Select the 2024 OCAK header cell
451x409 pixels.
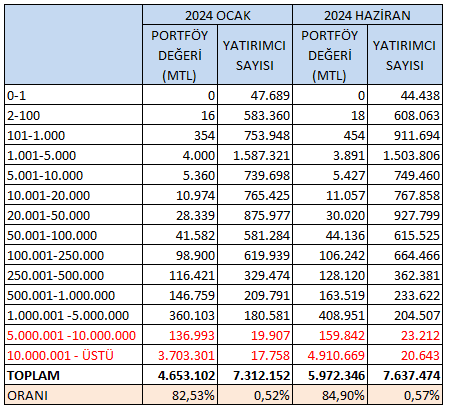coord(217,15)
